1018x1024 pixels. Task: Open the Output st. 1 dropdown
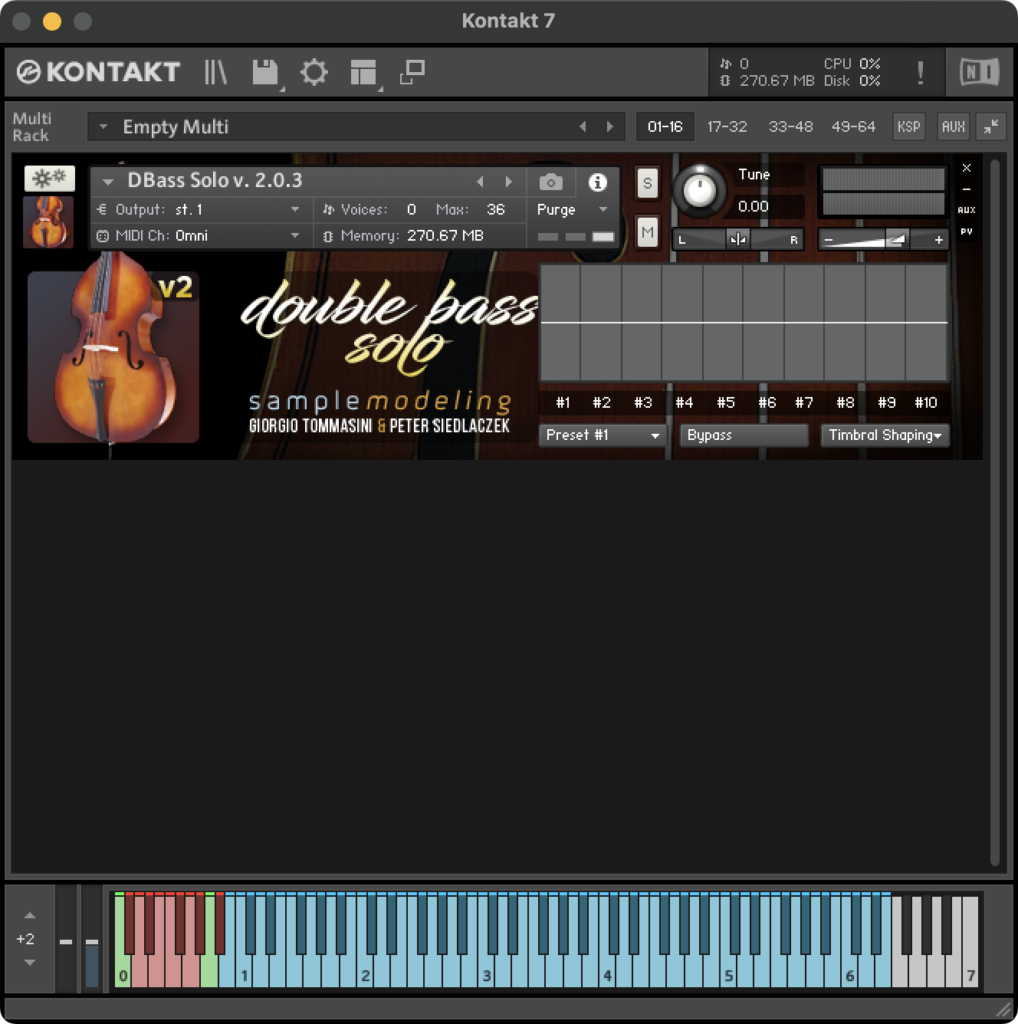click(295, 210)
